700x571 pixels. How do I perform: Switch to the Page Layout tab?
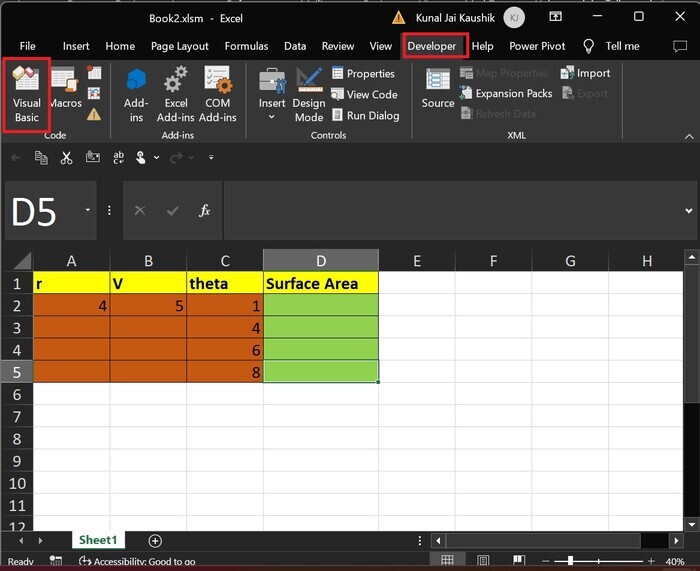tap(180, 46)
